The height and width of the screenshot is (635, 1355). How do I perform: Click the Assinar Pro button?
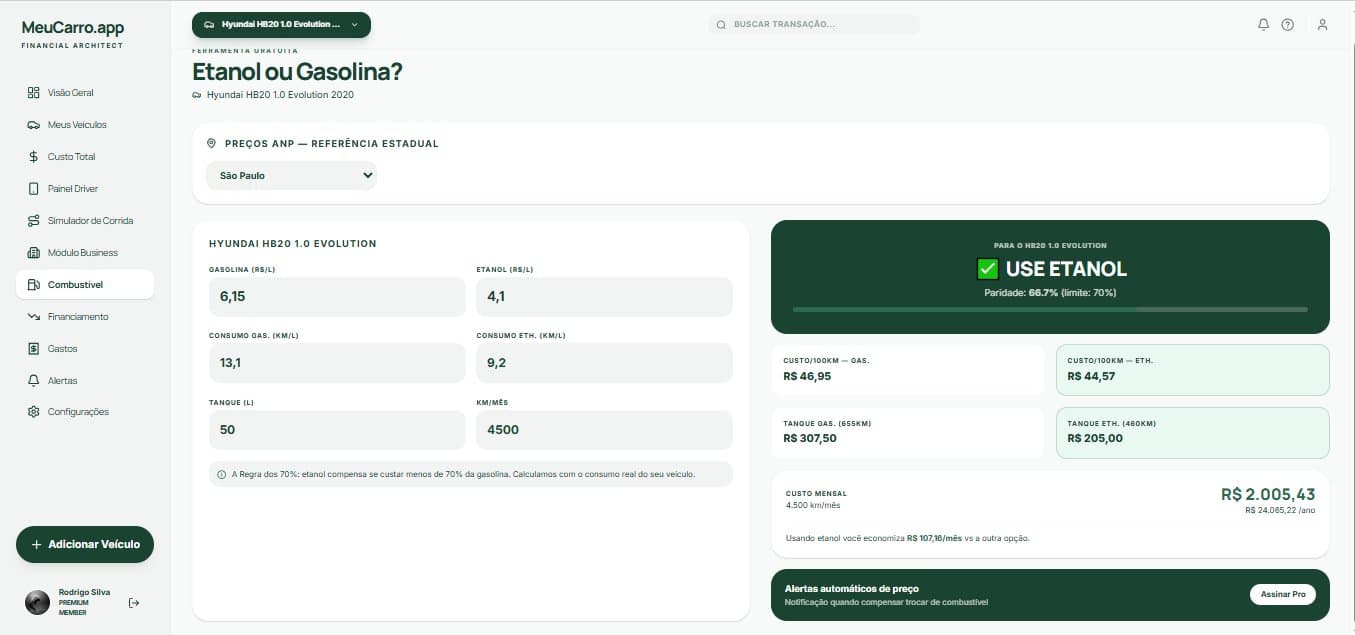(x=1282, y=594)
